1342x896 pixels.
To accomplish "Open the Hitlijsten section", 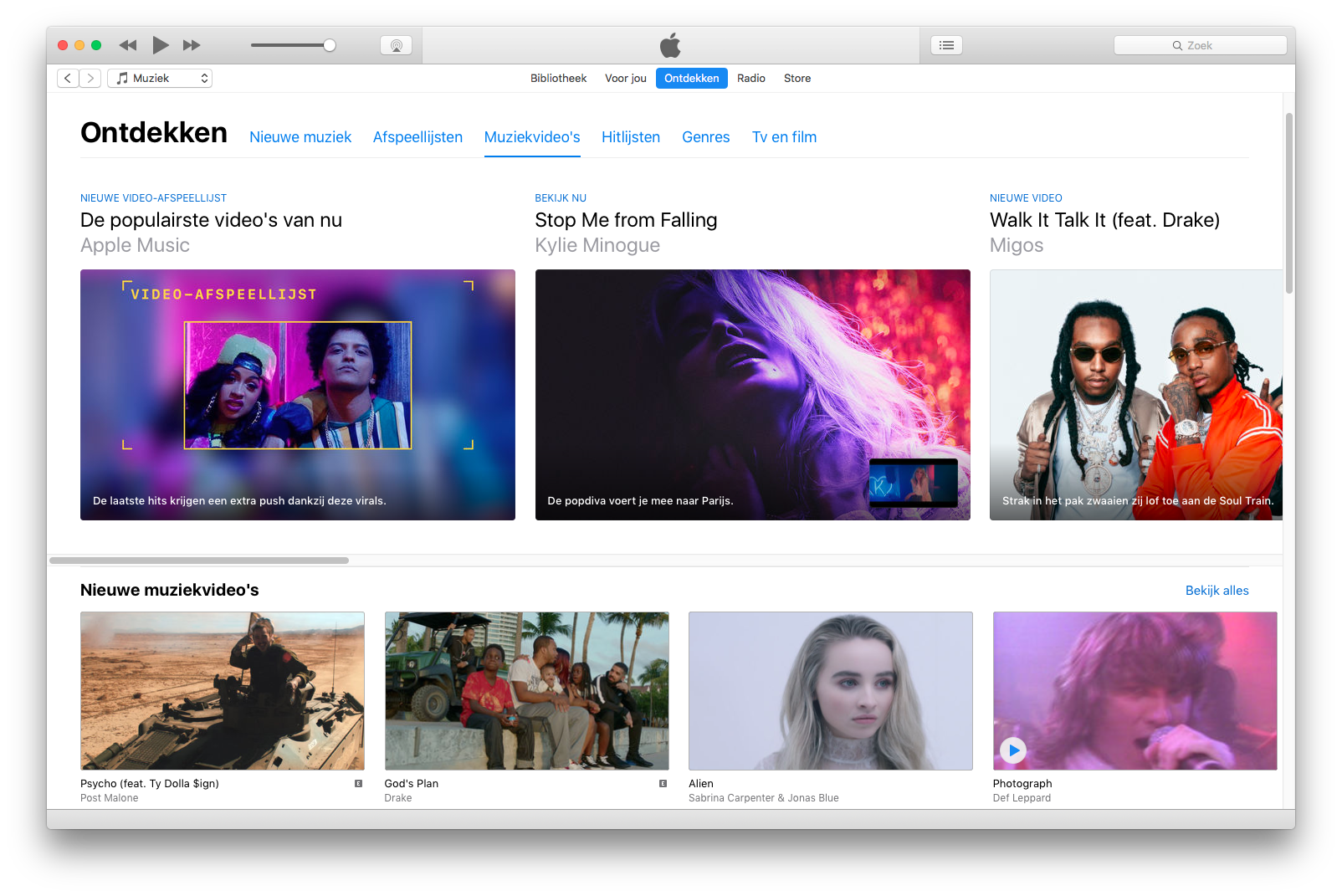I will [x=631, y=137].
